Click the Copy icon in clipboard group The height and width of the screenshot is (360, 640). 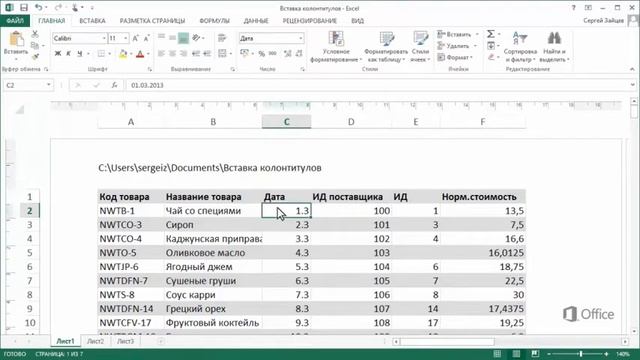click(35, 45)
